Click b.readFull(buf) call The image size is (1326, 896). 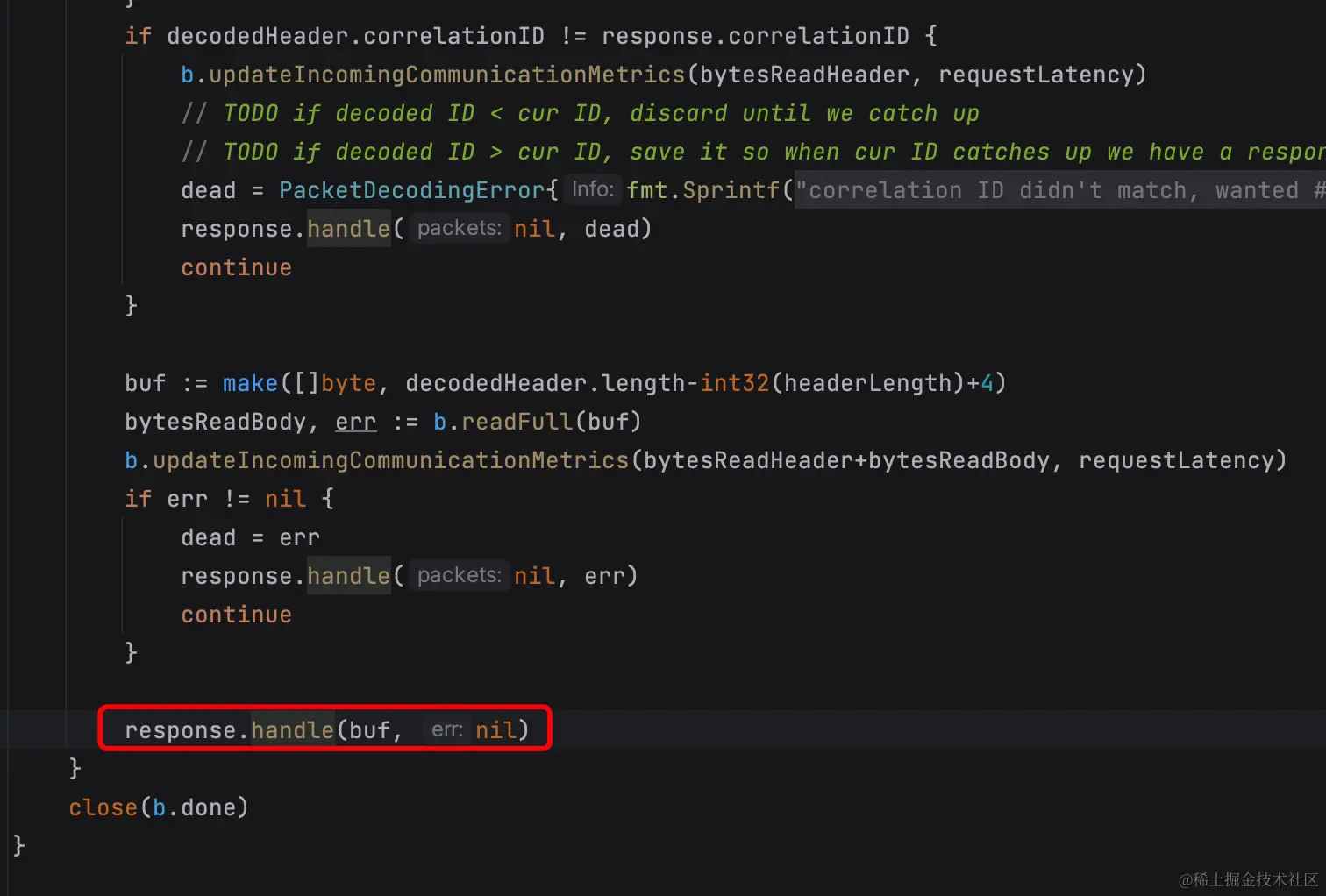538,422
